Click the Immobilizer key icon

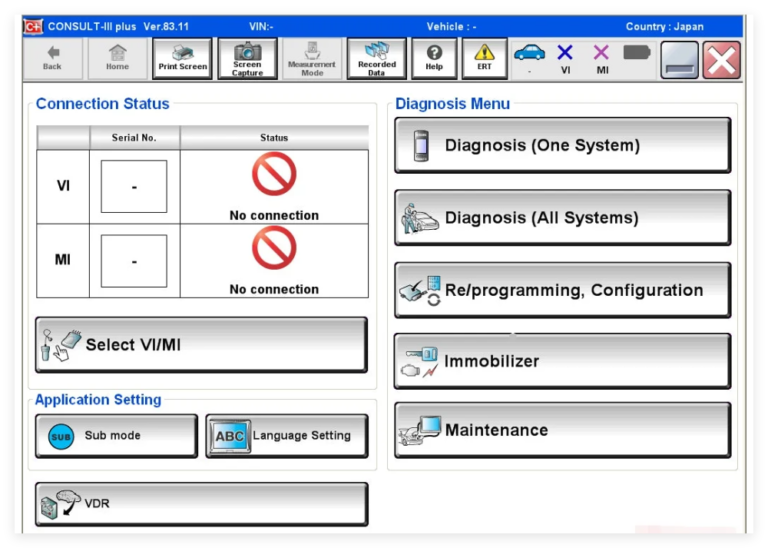pos(420,362)
